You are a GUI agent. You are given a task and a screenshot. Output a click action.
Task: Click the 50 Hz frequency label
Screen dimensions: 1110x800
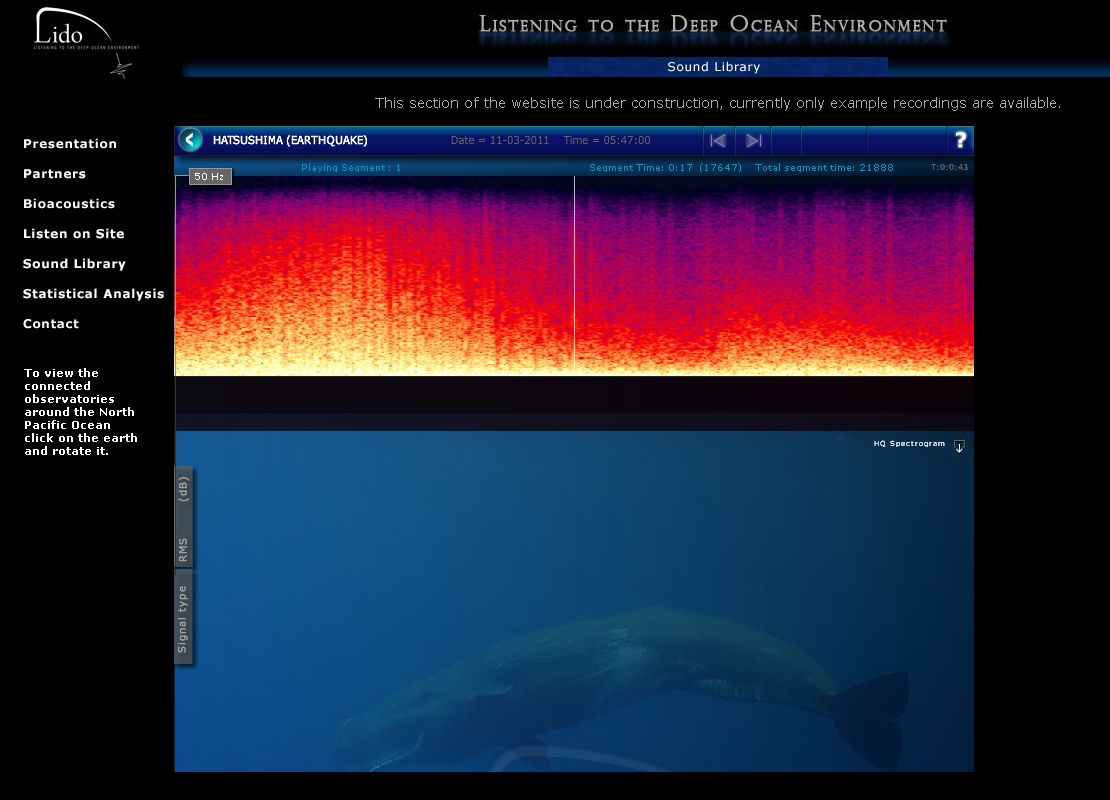click(x=209, y=177)
